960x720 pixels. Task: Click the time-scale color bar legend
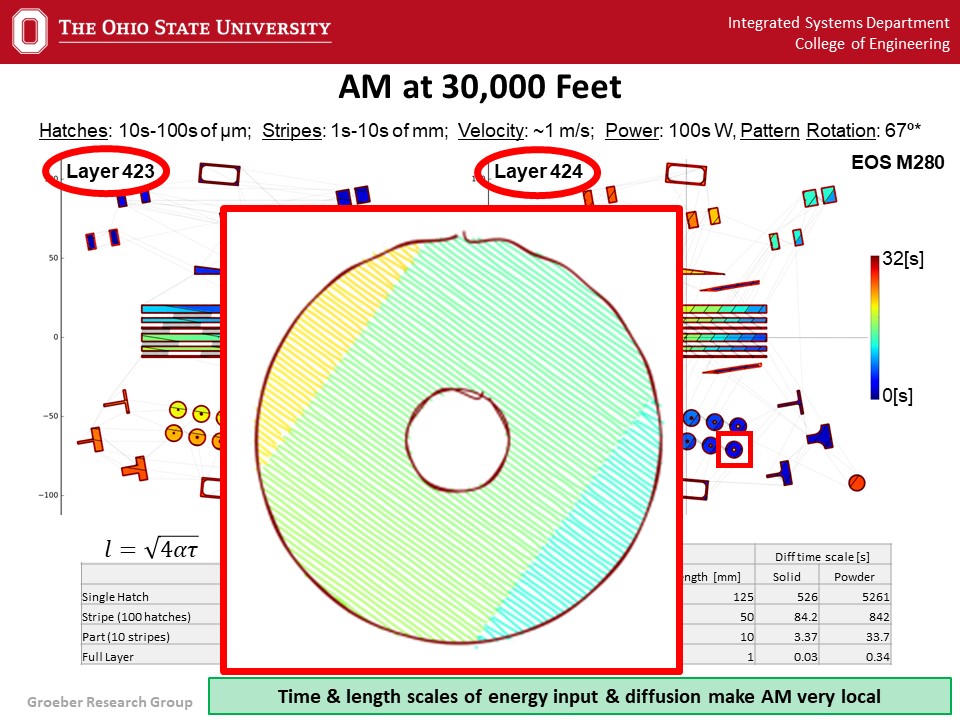(x=876, y=327)
